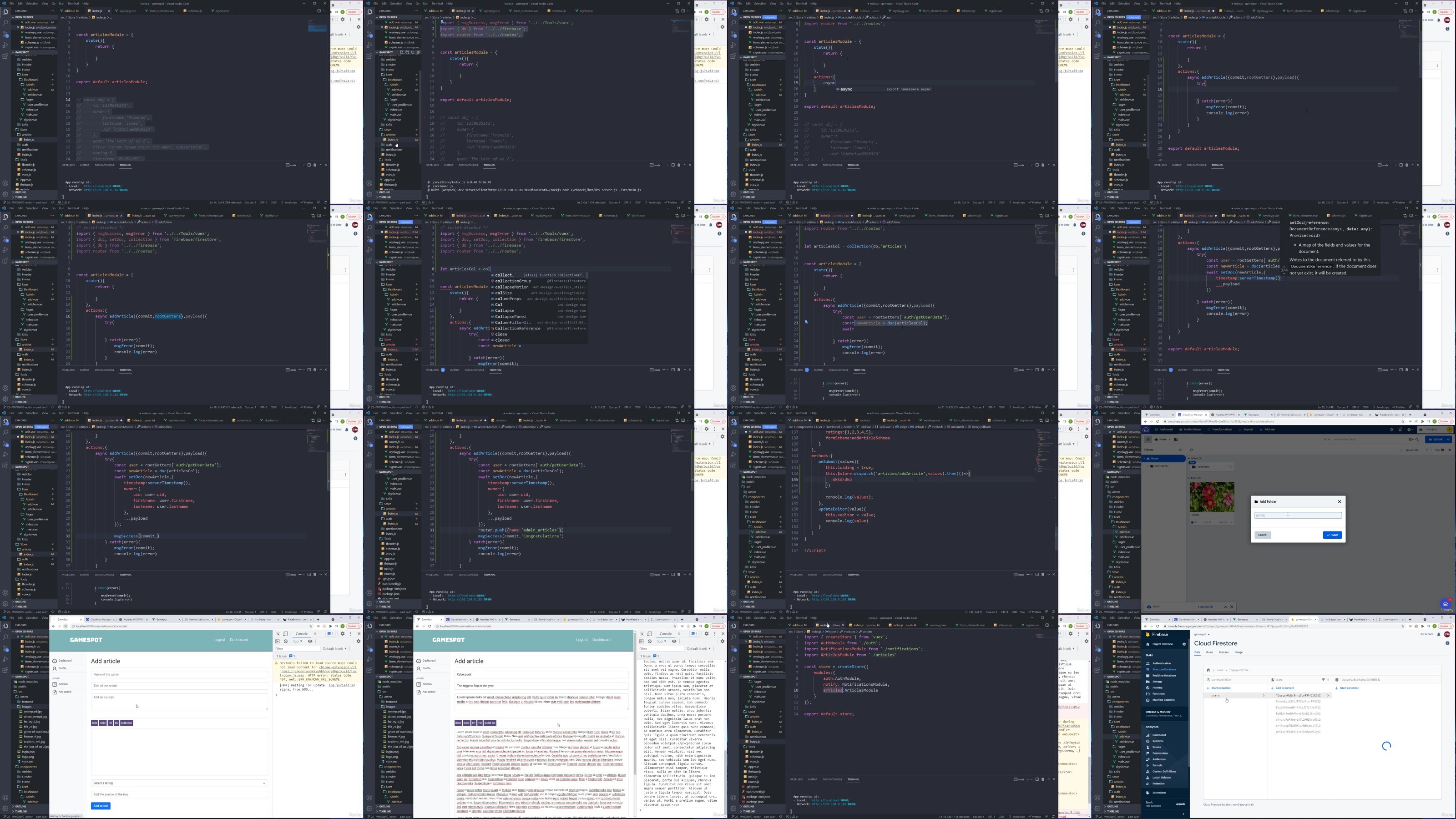Click the Add the source of the img field
The width and height of the screenshot is (1456, 819).
click(x=179, y=795)
